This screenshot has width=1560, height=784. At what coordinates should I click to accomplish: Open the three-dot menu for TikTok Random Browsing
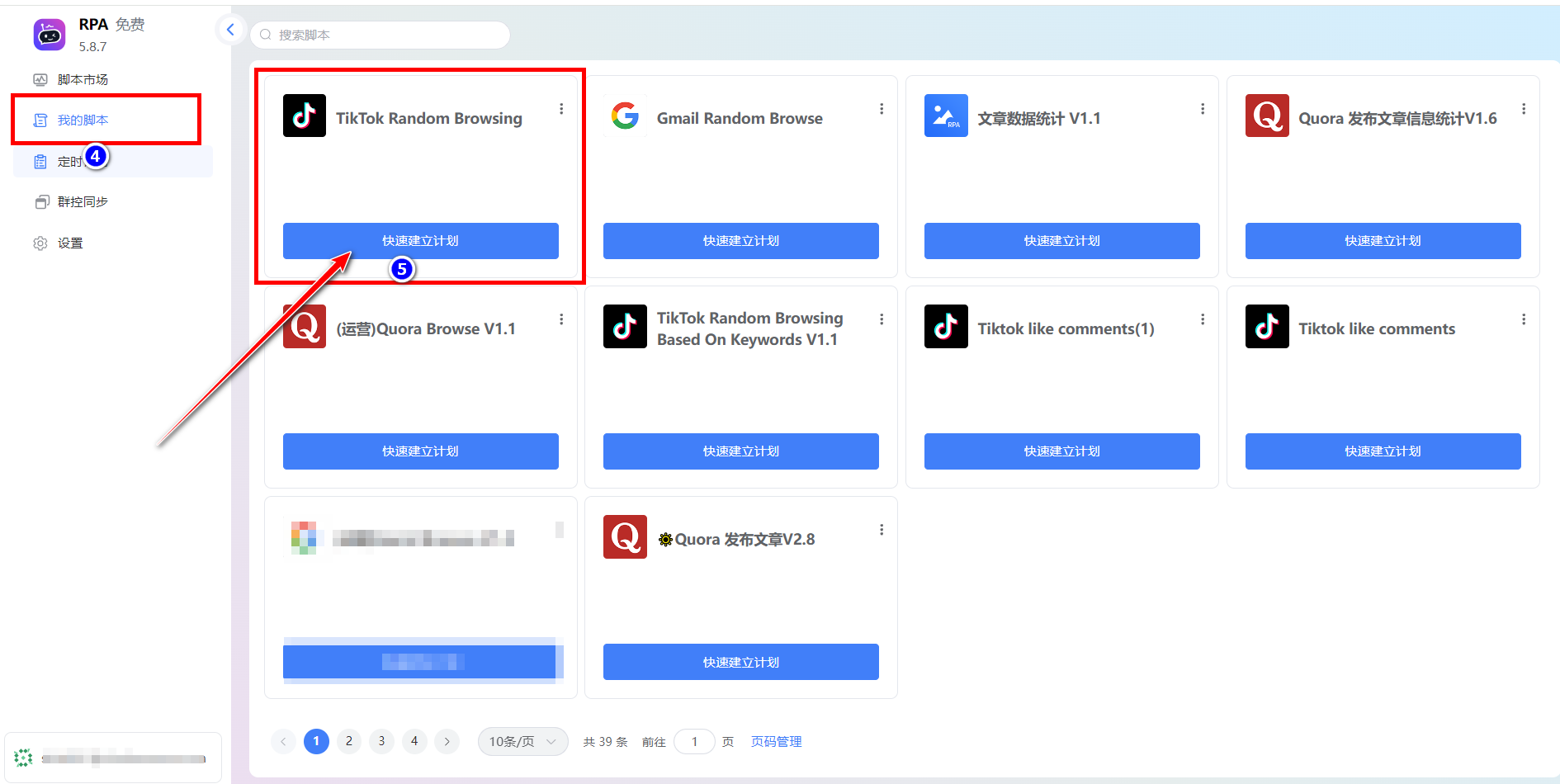(561, 109)
